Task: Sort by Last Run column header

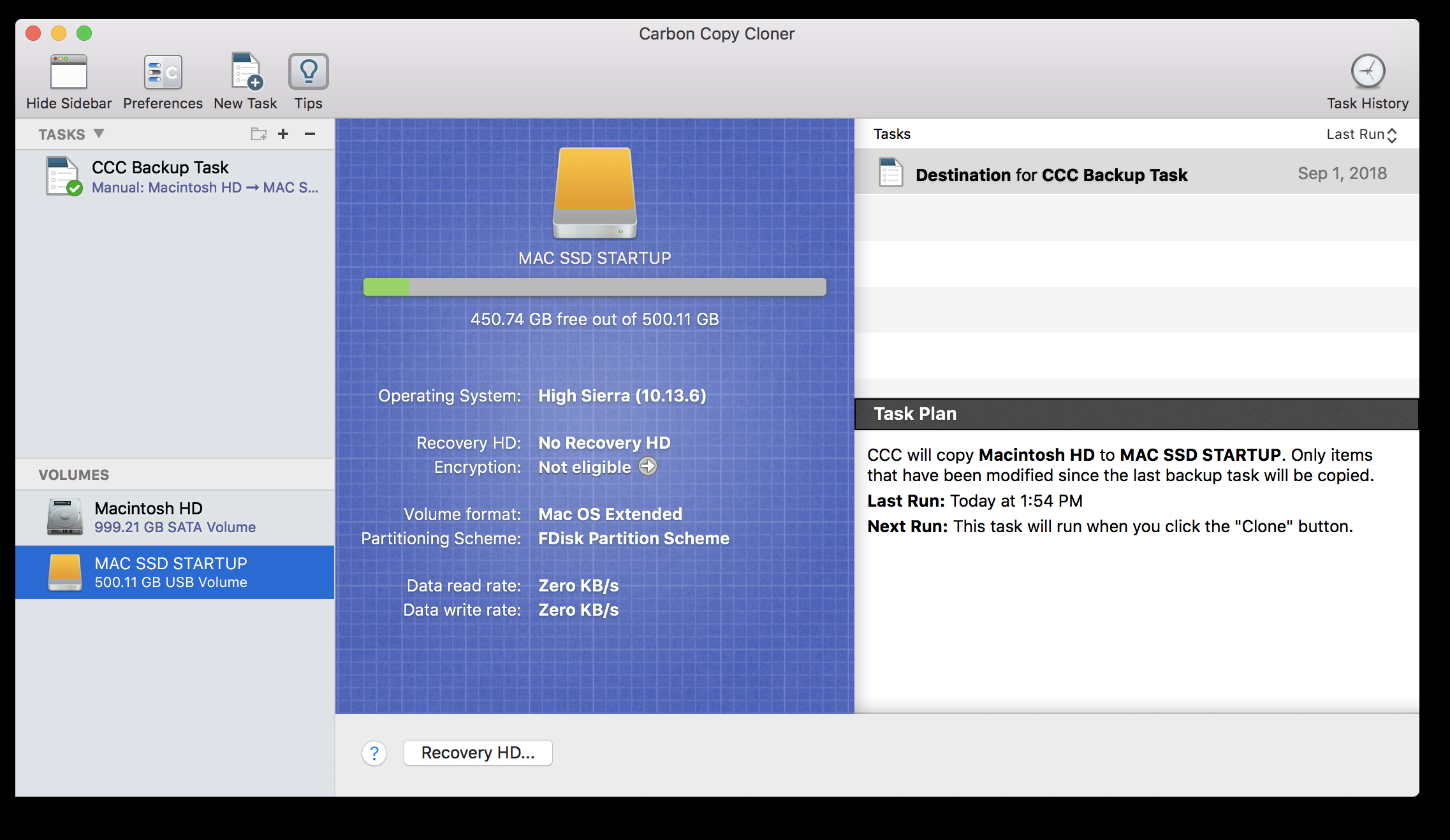Action: coord(1361,134)
